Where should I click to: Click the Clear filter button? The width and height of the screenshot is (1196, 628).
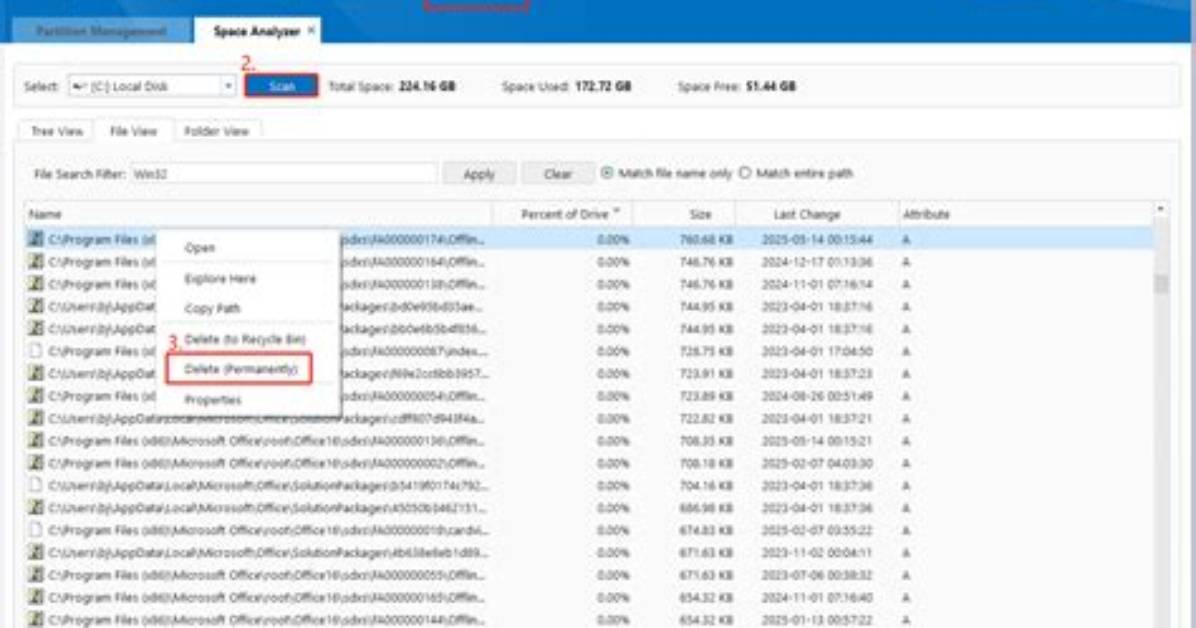558,174
